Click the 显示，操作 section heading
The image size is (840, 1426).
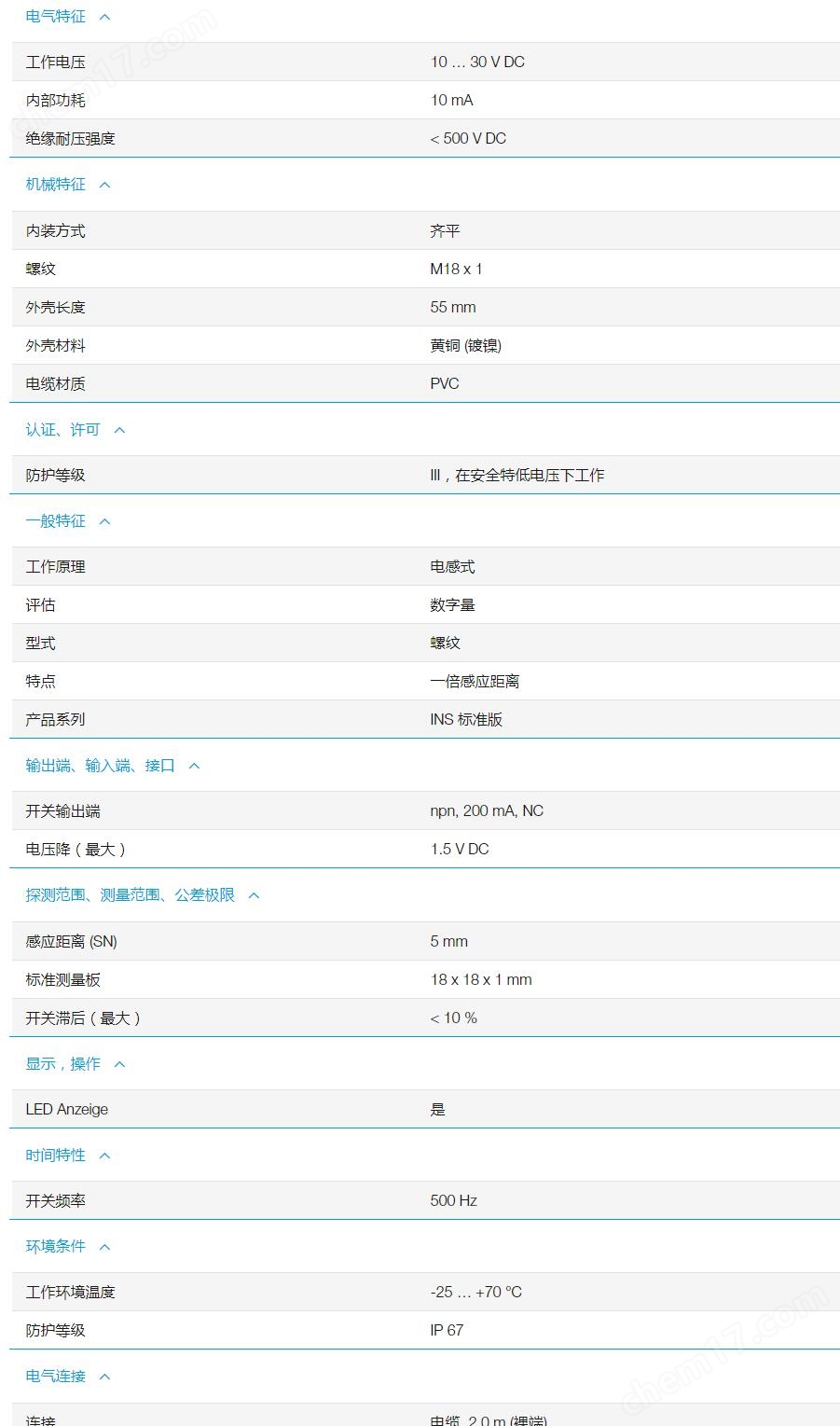(x=62, y=1064)
